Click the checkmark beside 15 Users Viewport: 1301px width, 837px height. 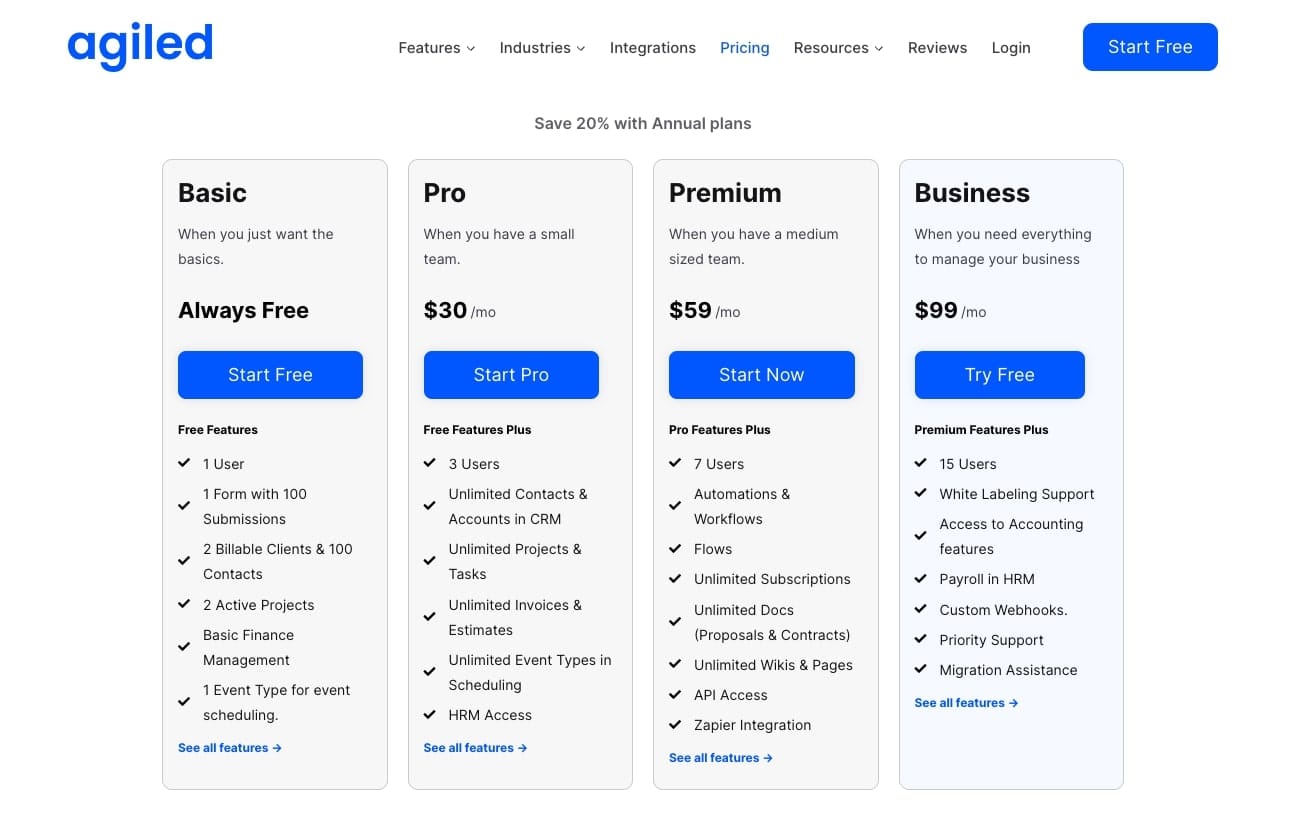pyautogui.click(x=921, y=463)
